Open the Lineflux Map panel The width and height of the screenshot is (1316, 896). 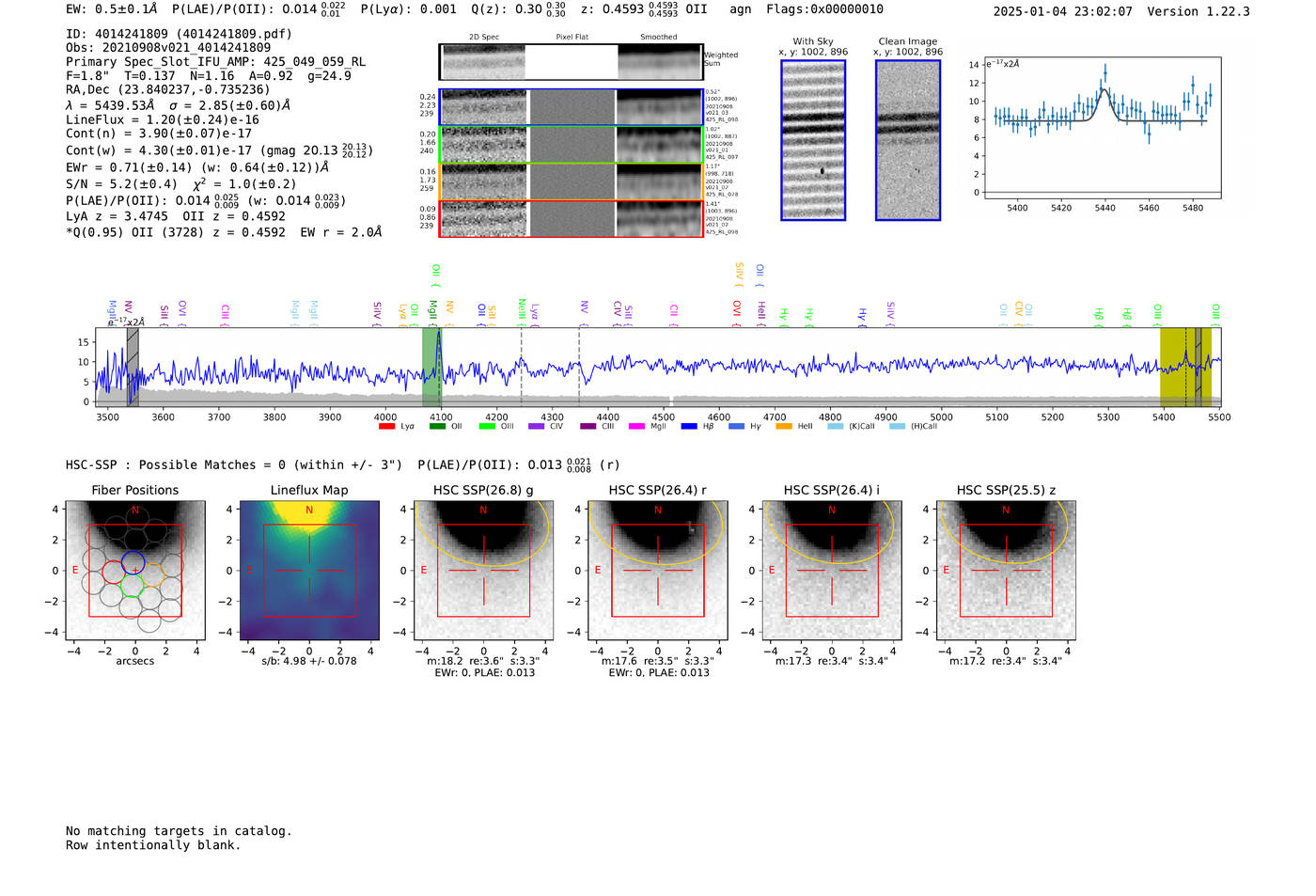[309, 571]
